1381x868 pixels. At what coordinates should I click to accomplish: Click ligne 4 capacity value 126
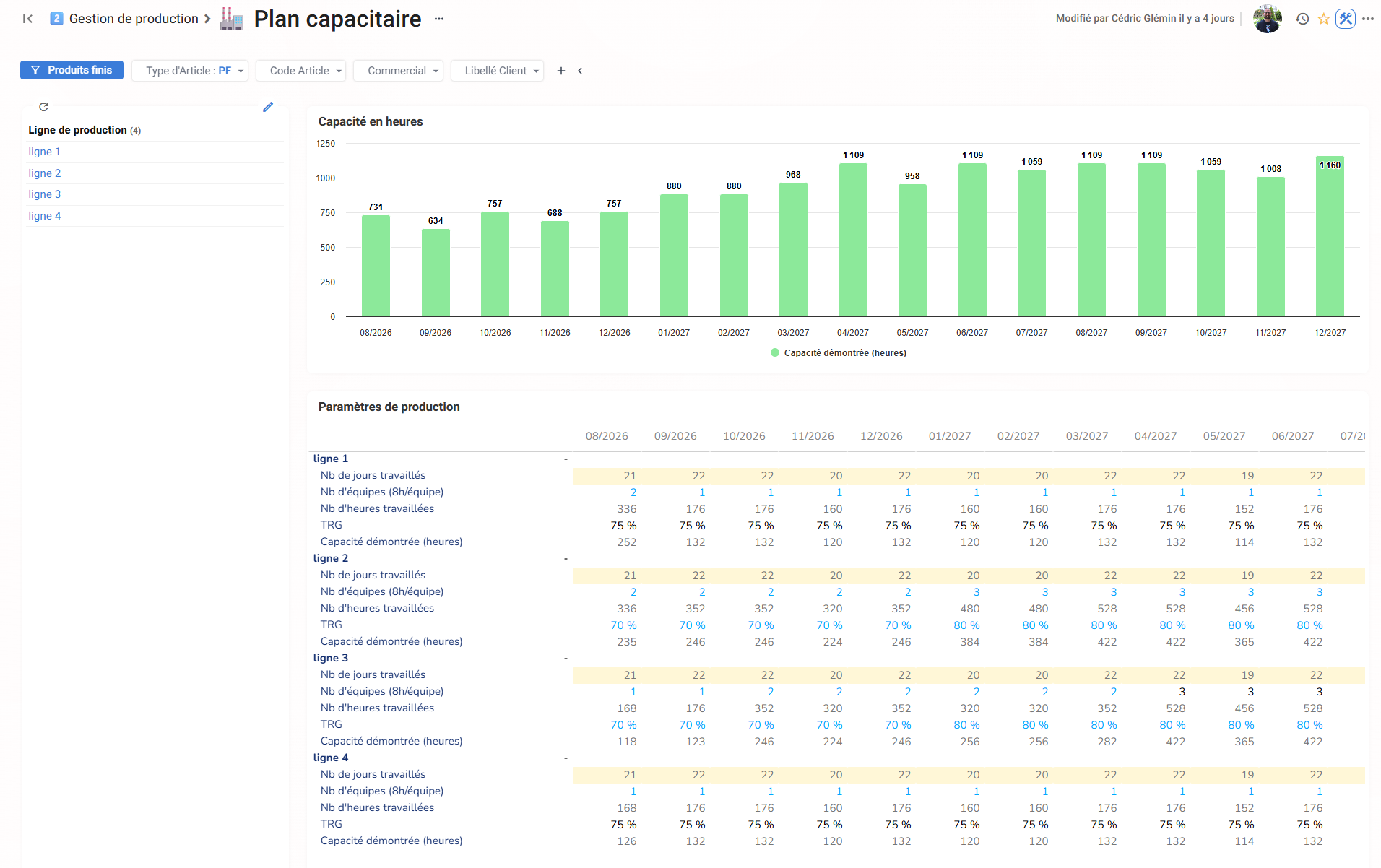[x=627, y=841]
